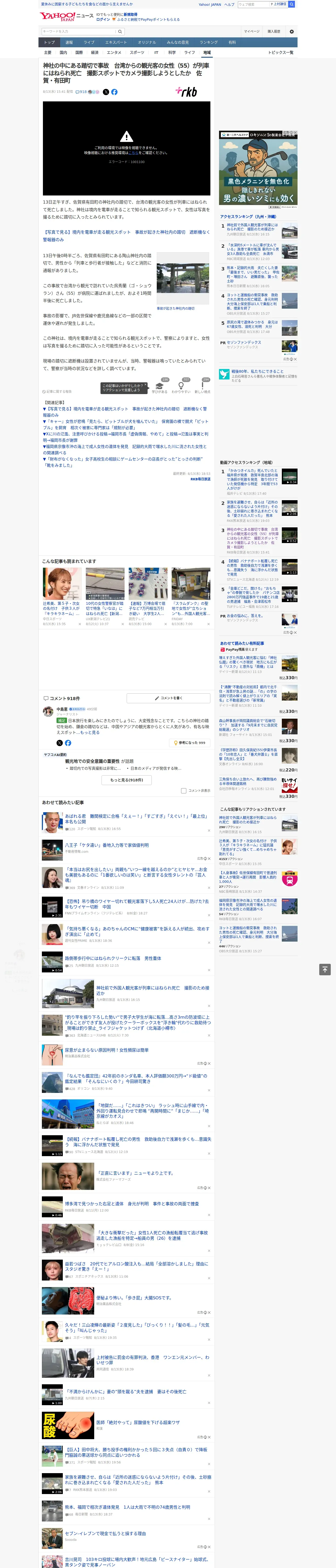Open the スポーツ category tab
The image size is (336, 1568).
(137, 52)
